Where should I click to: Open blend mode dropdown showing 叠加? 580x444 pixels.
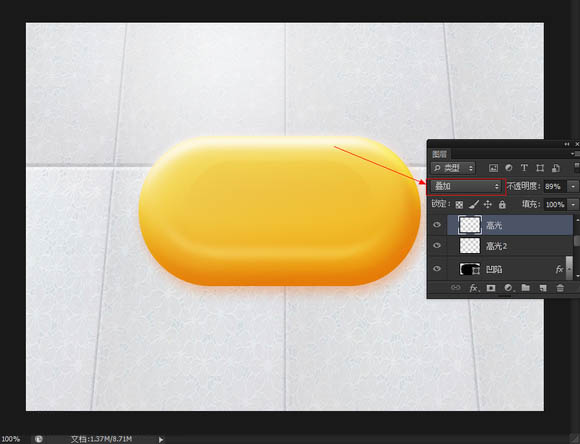pyautogui.click(x=466, y=186)
